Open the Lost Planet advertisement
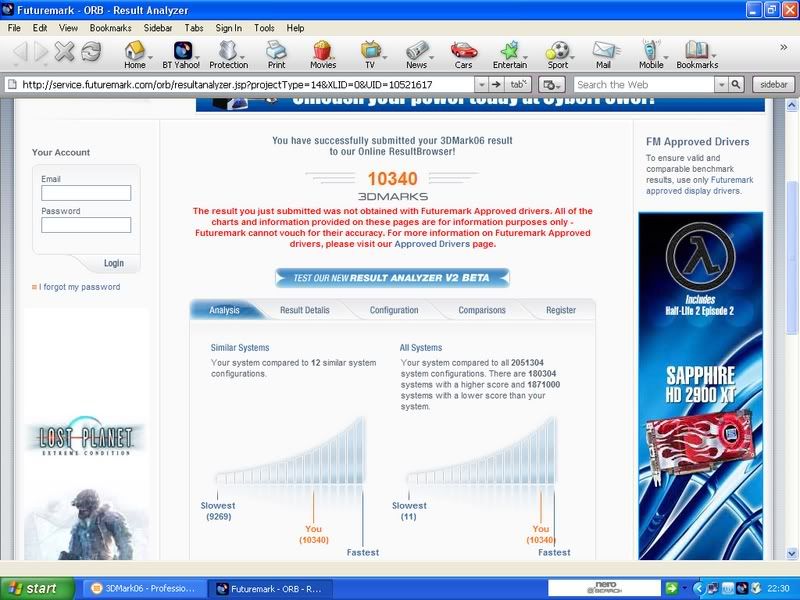Screen dimensions: 800x600 86,434
